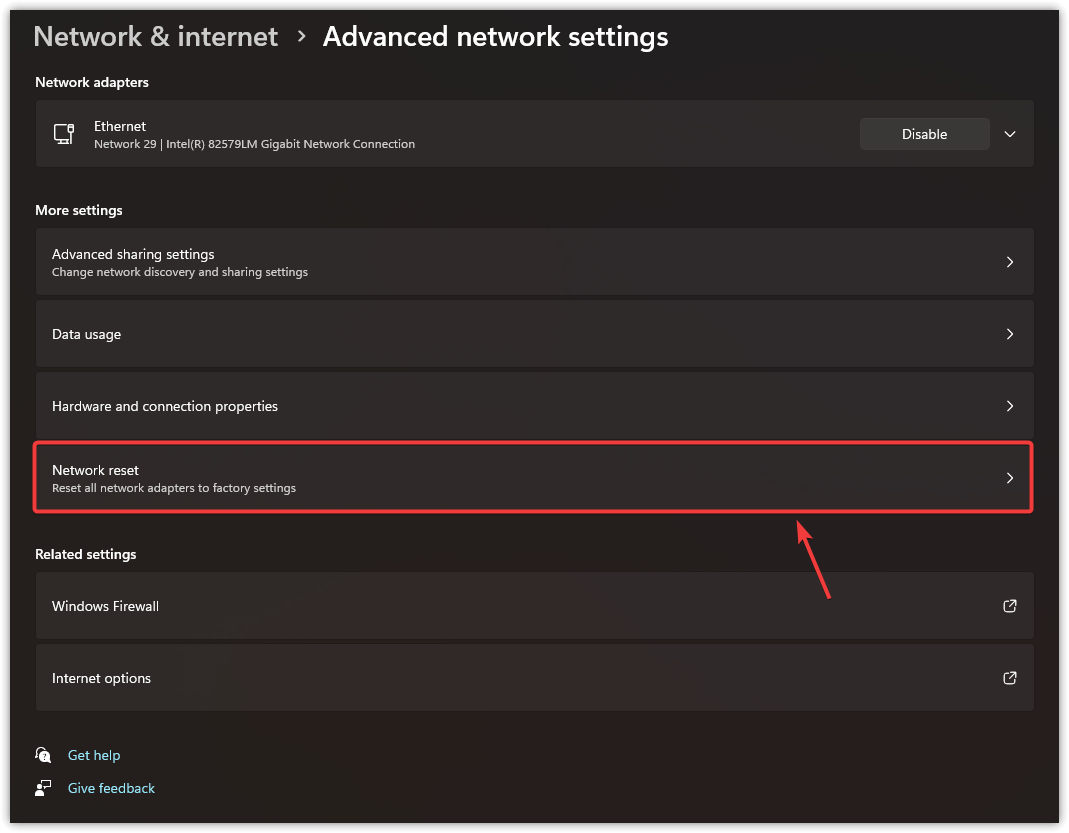Open the Advanced sharing settings chevron arrow
Viewport: 1069px width, 833px height.
1010,262
